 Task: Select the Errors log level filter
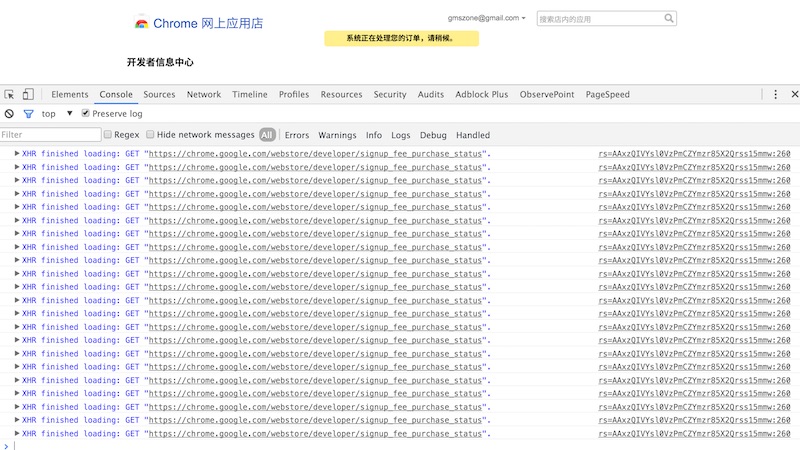(297, 135)
